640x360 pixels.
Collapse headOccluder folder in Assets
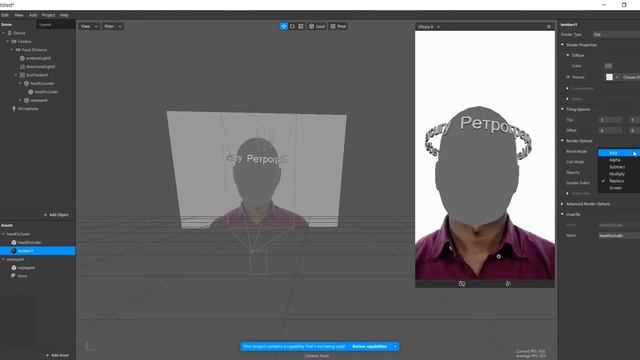3,234
